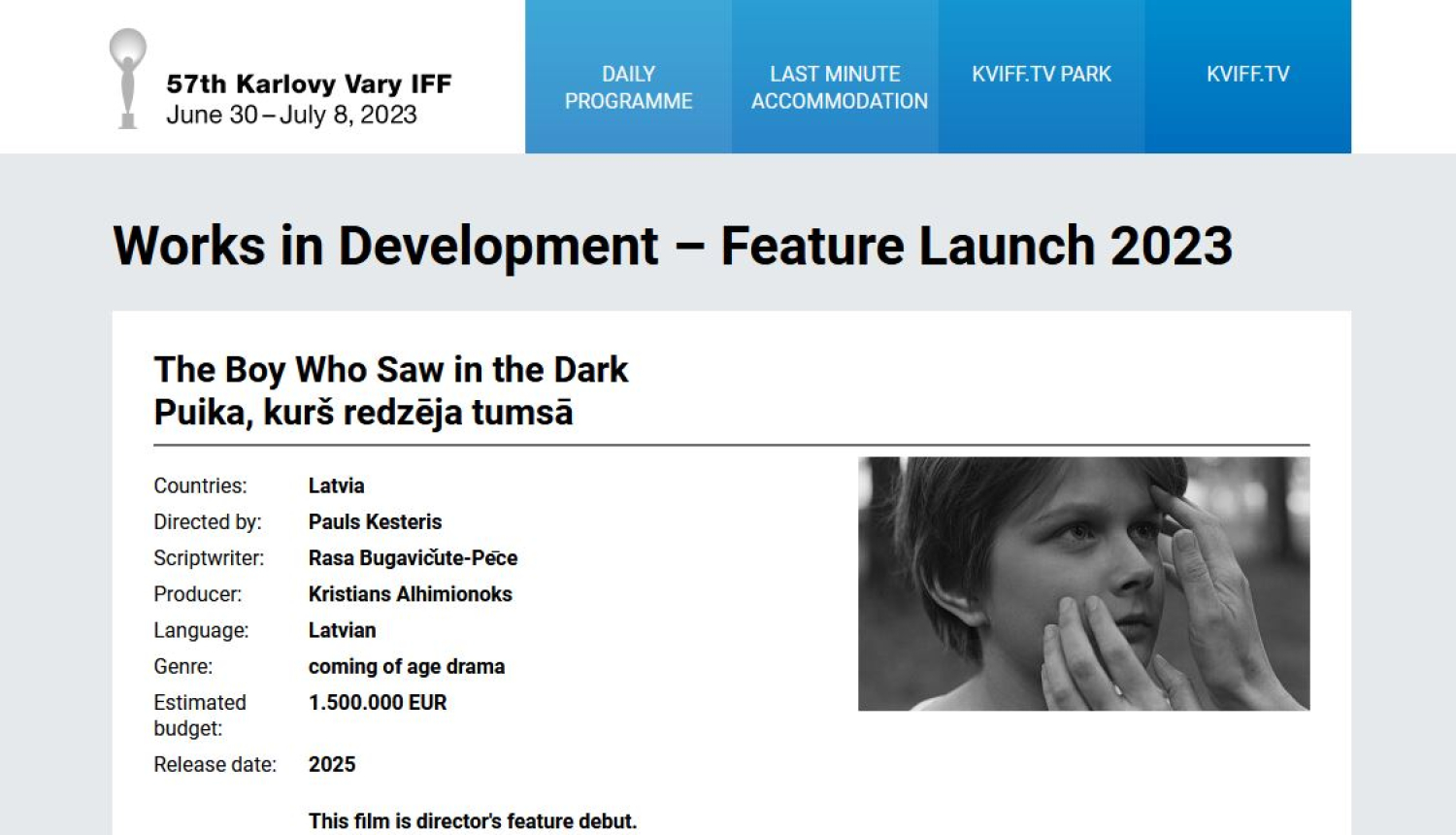Click director name Pauls Kesteris
Image resolution: width=1456 pixels, height=835 pixels.
point(375,521)
